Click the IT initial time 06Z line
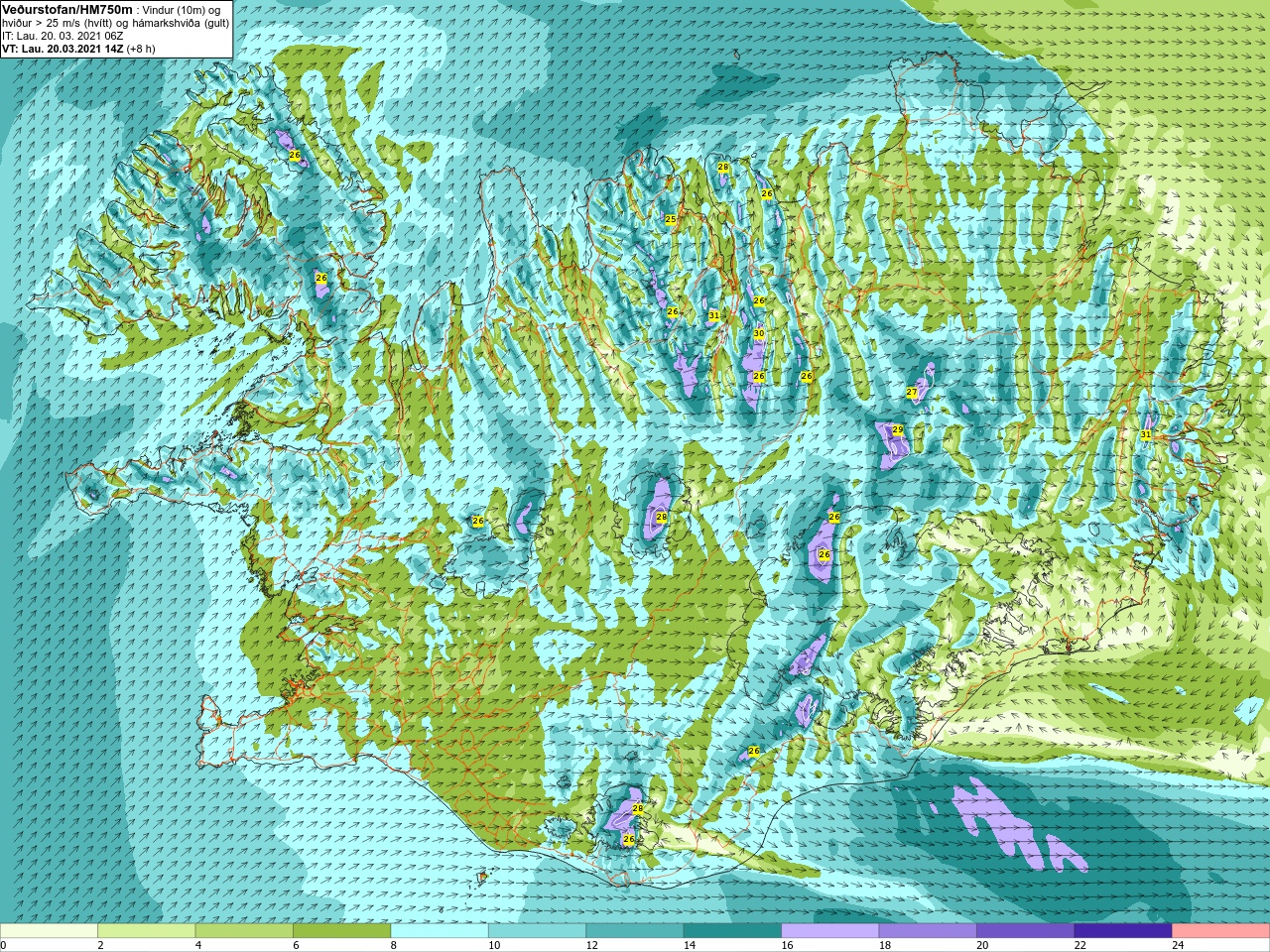Image resolution: width=1270 pixels, height=952 pixels. coord(63,36)
